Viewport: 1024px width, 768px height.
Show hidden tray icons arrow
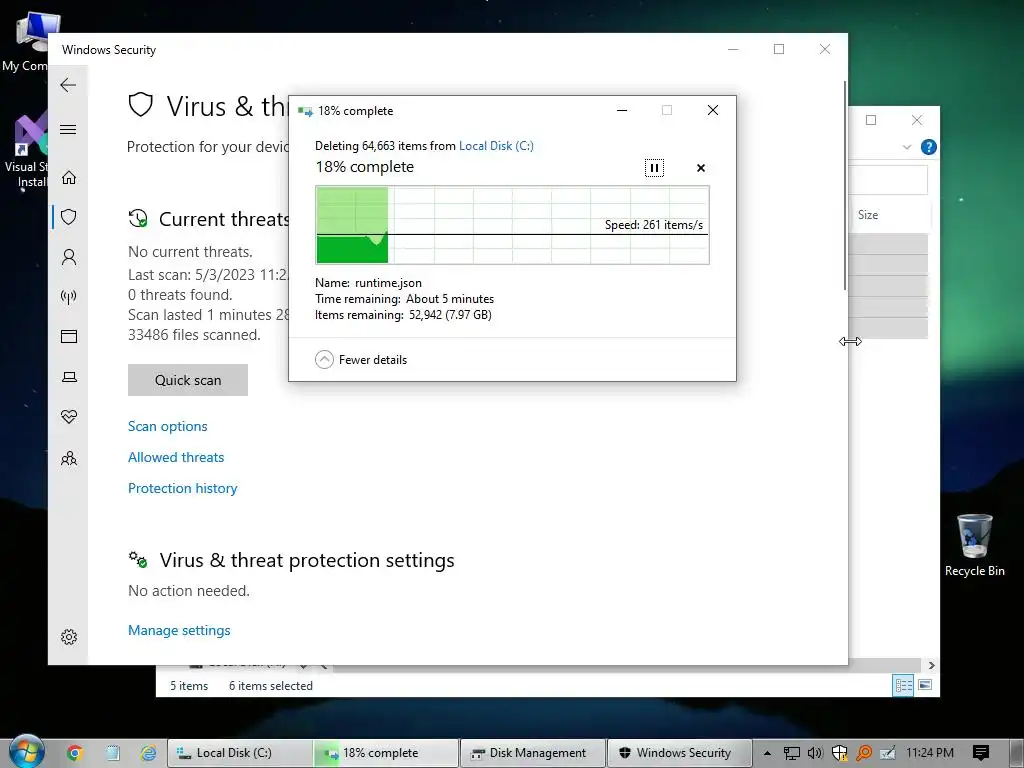pyautogui.click(x=767, y=753)
